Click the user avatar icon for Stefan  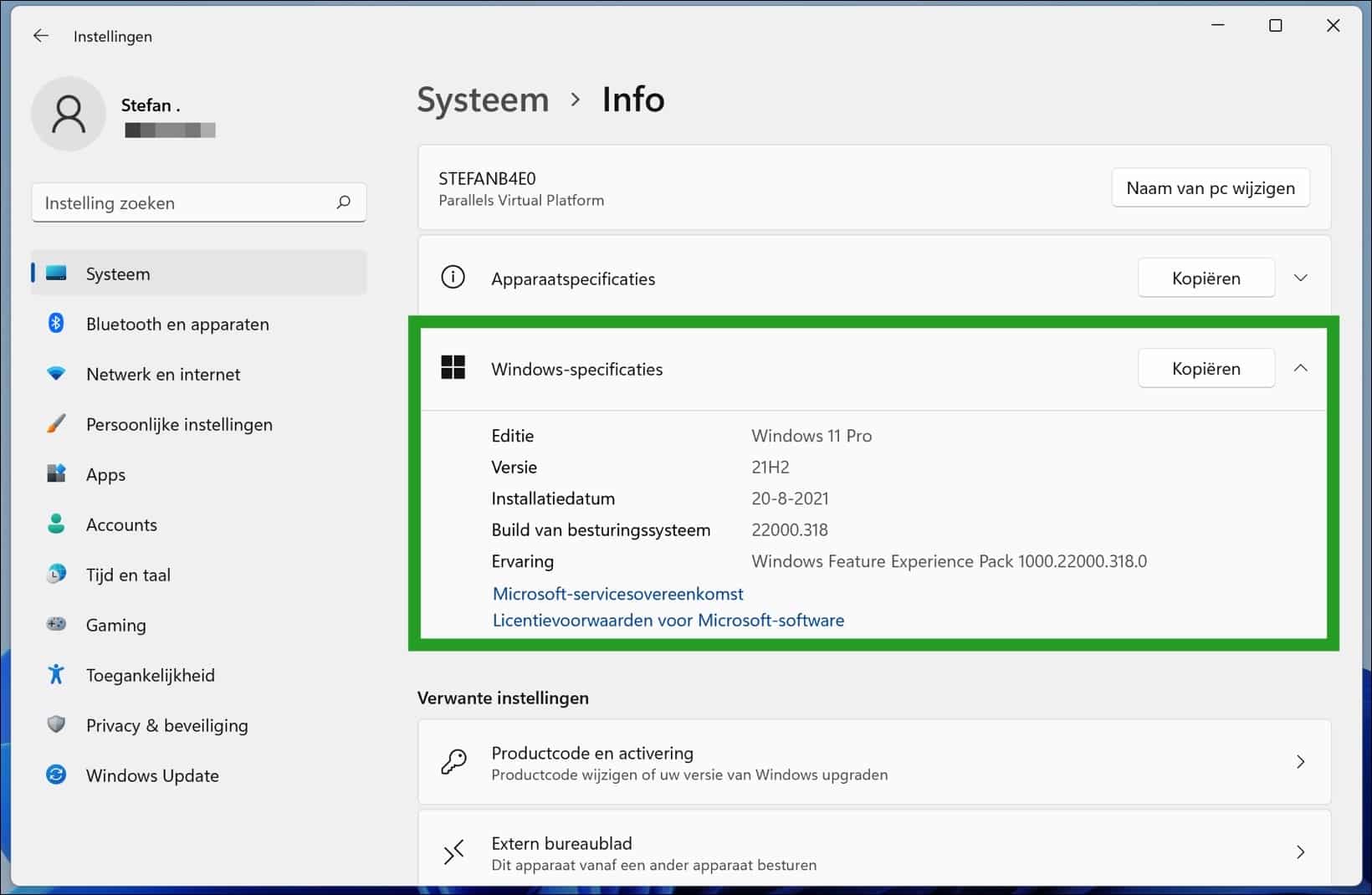coord(69,114)
